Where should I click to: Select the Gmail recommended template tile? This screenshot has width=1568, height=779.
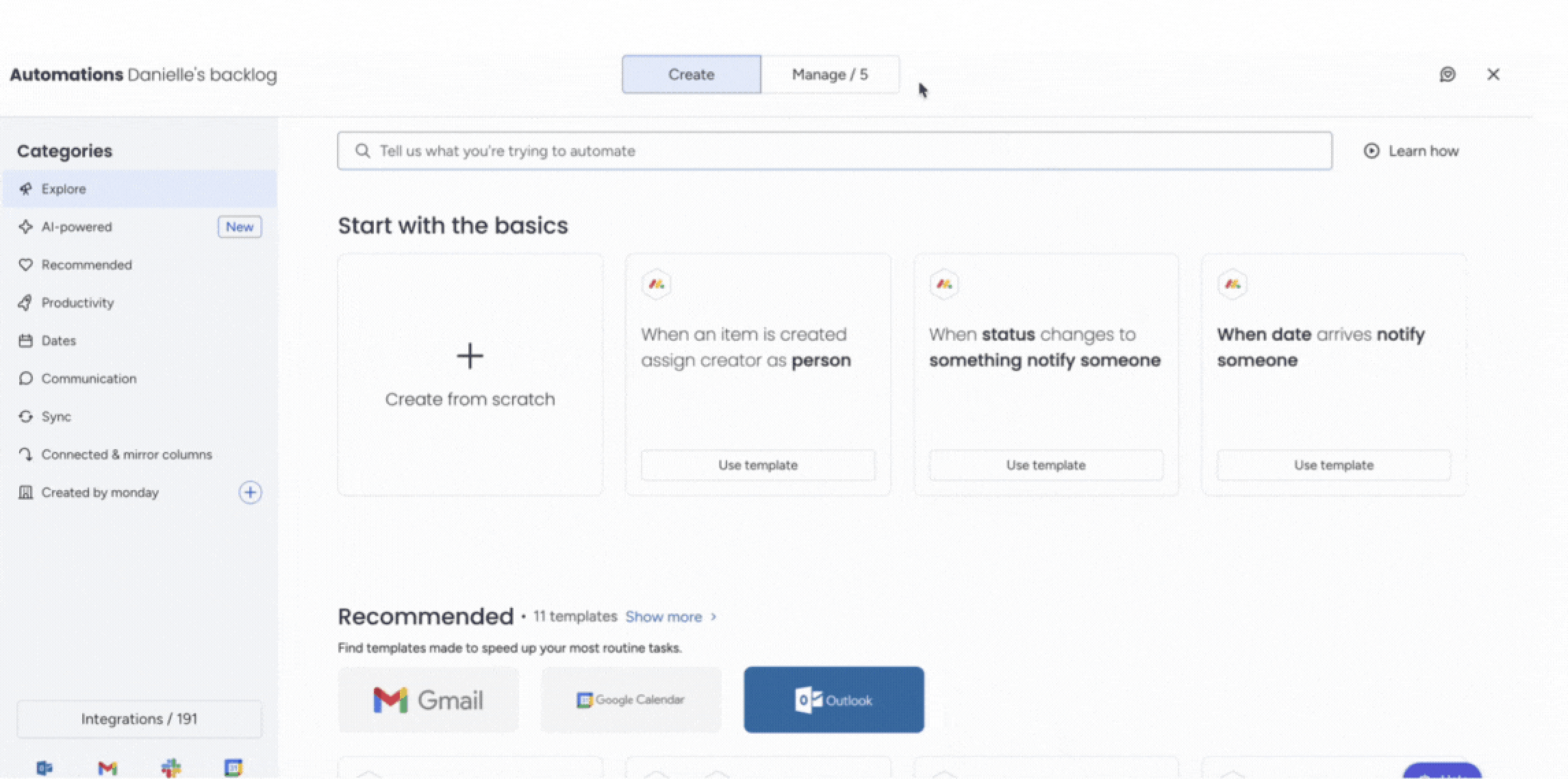[427, 700]
